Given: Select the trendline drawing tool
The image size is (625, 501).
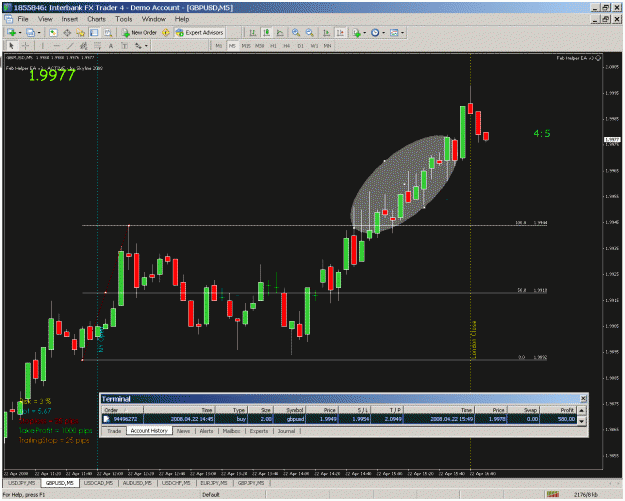Looking at the screenshot, I should click(x=70, y=46).
